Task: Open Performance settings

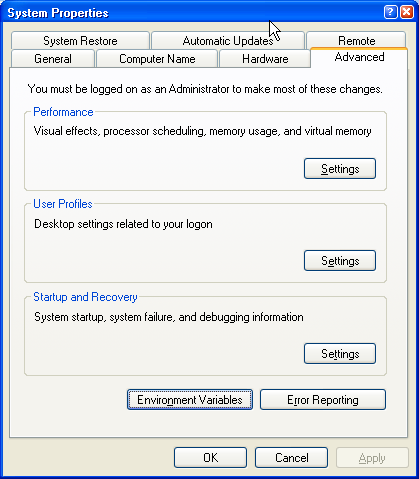Action: tap(340, 169)
